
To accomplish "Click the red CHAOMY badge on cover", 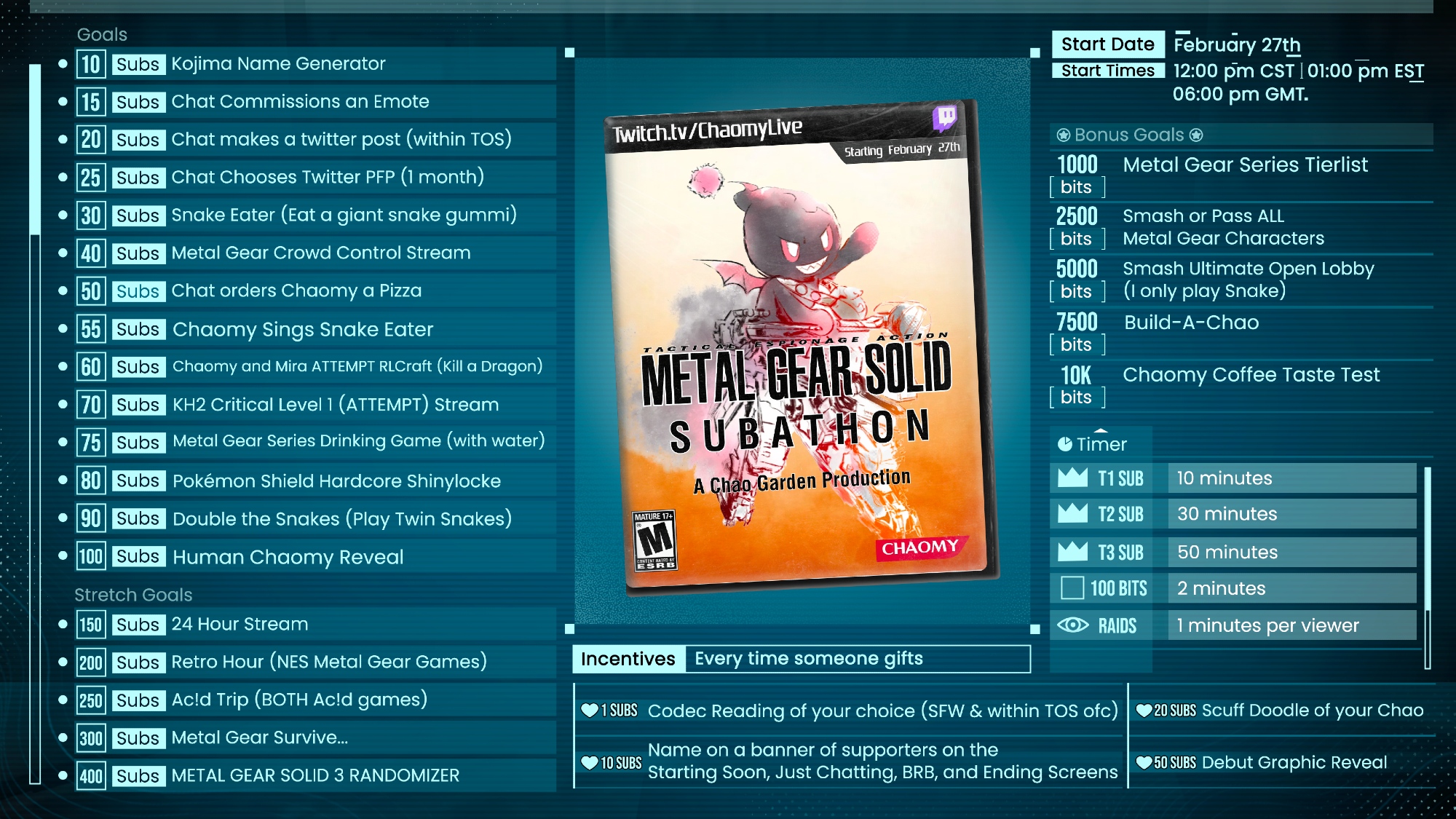I will point(920,547).
